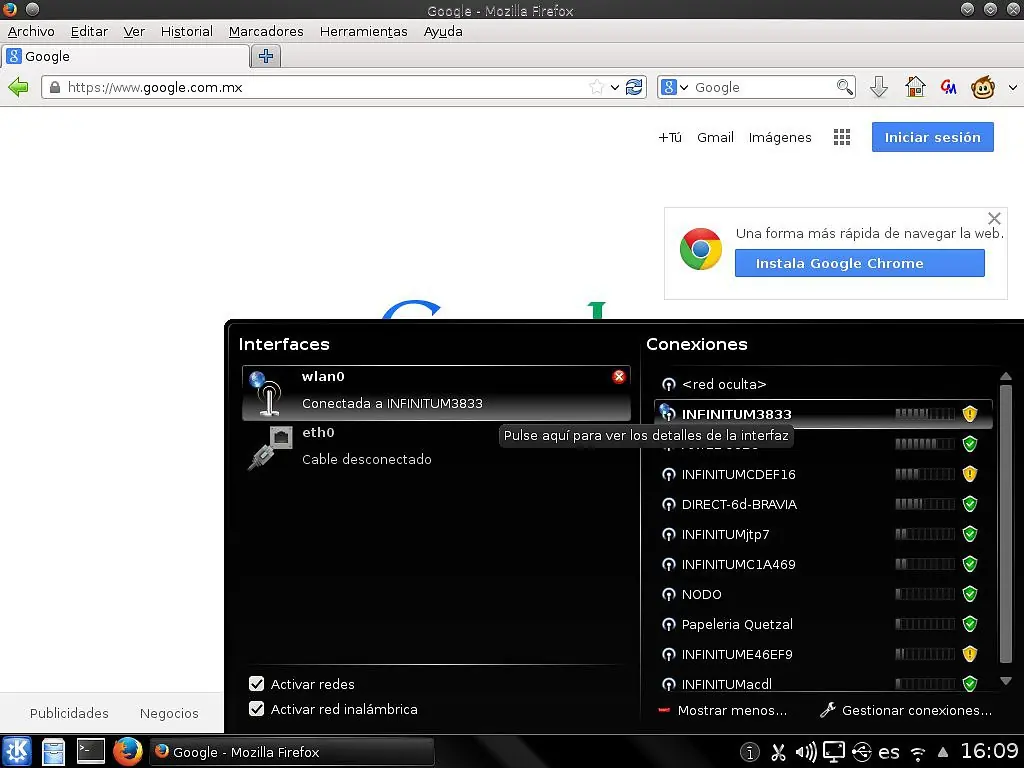
Task: Select the <red oculta> connection
Action: [x=823, y=384]
